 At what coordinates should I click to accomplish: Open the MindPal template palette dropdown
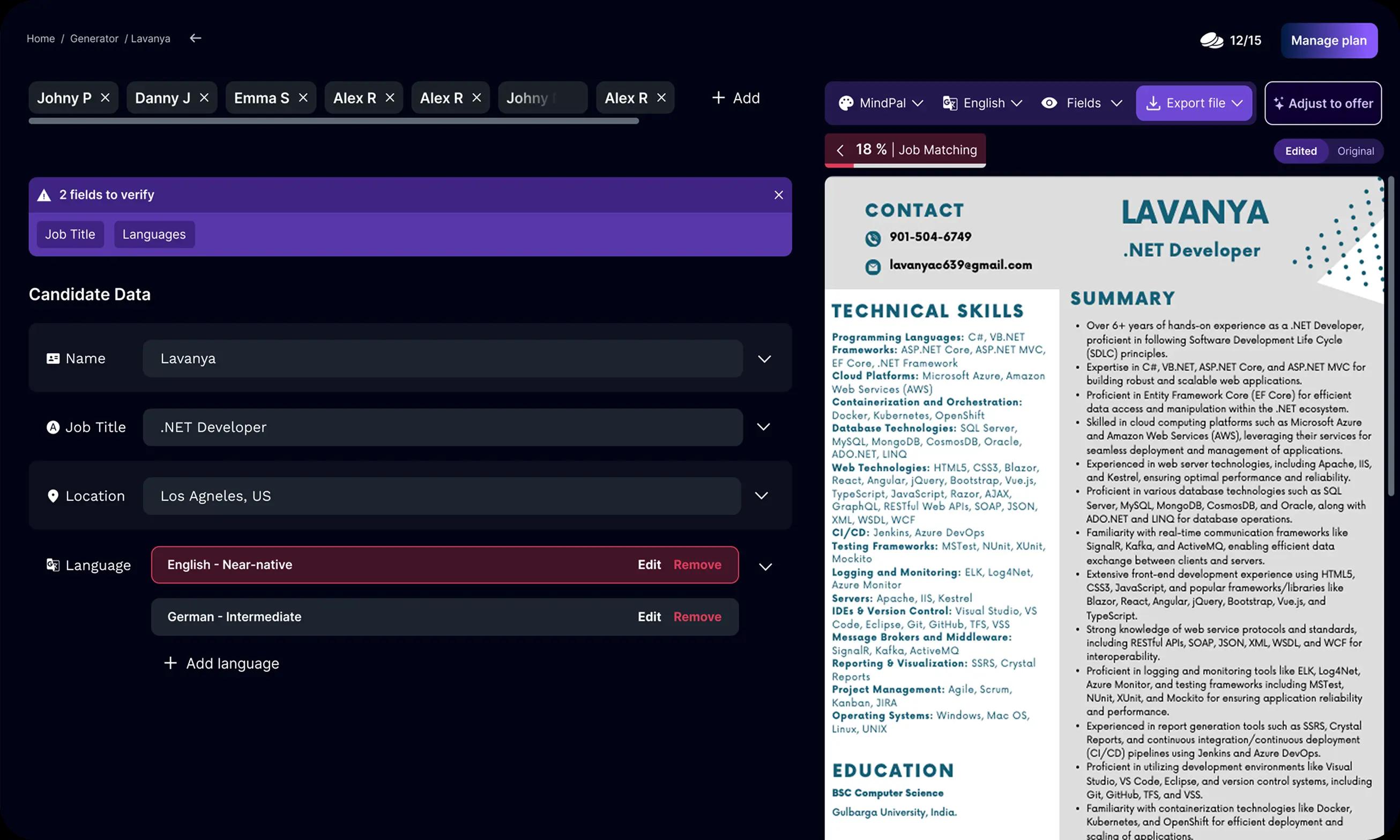pos(881,103)
